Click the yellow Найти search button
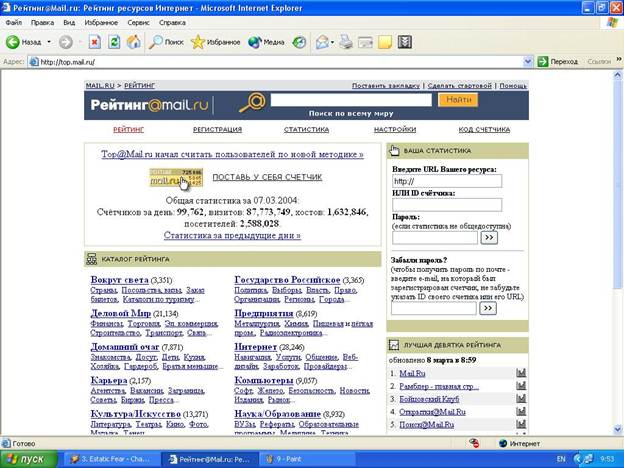This screenshot has height=468, width=624. coord(460,100)
